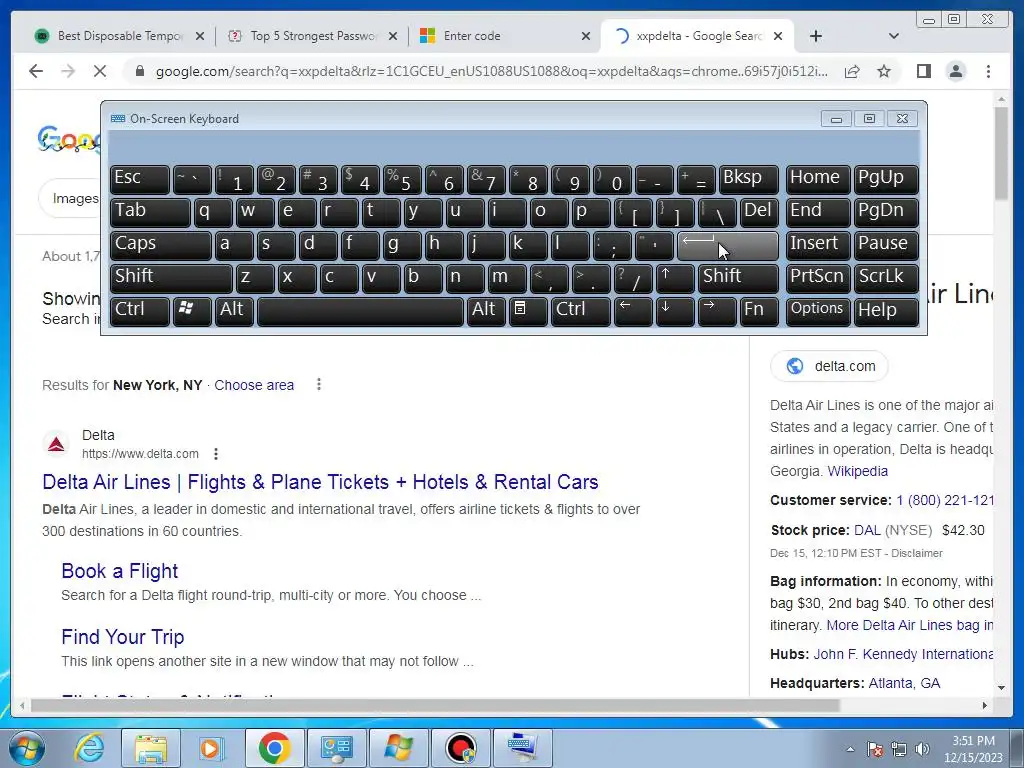Open the delta.com chip in knowledge panel
The image size is (1024, 768).
click(x=829, y=366)
